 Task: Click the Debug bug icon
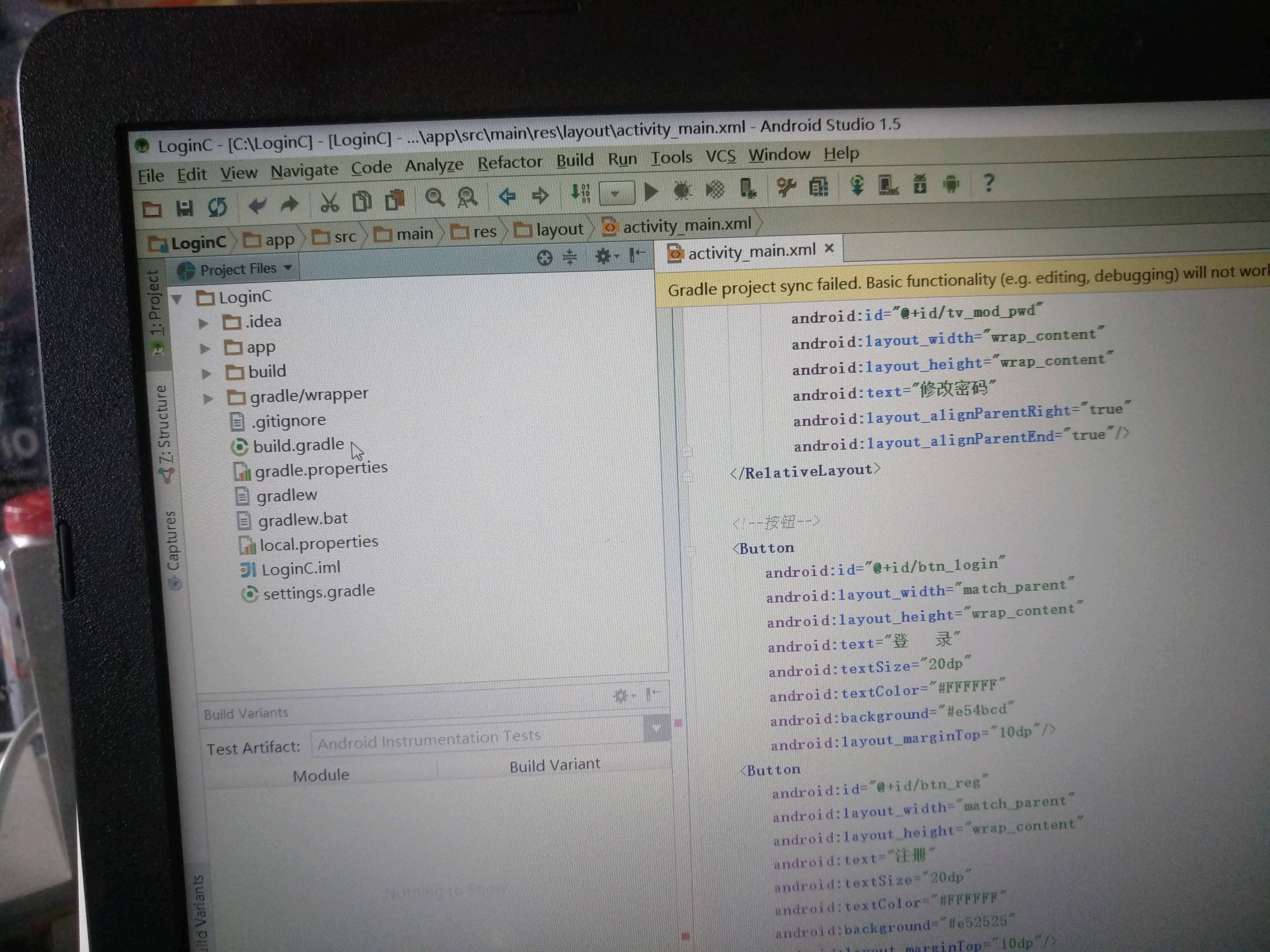682,190
